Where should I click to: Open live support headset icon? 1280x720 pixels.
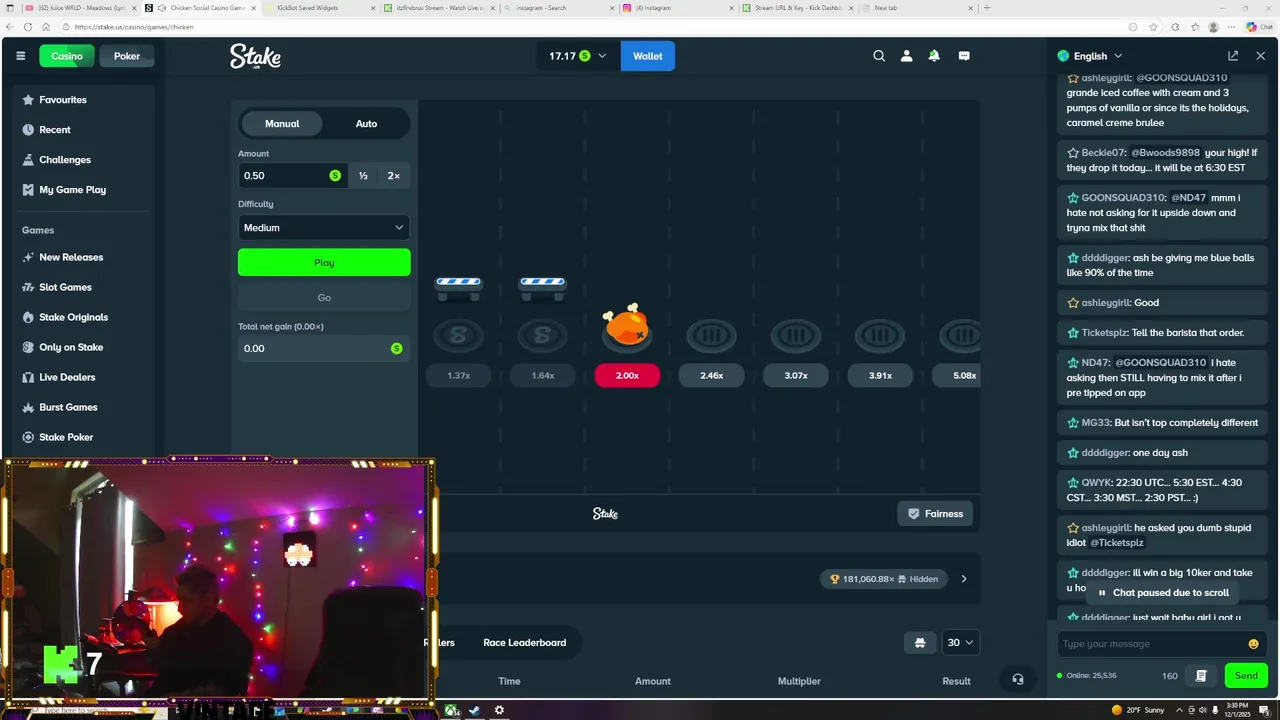[x=1017, y=680]
